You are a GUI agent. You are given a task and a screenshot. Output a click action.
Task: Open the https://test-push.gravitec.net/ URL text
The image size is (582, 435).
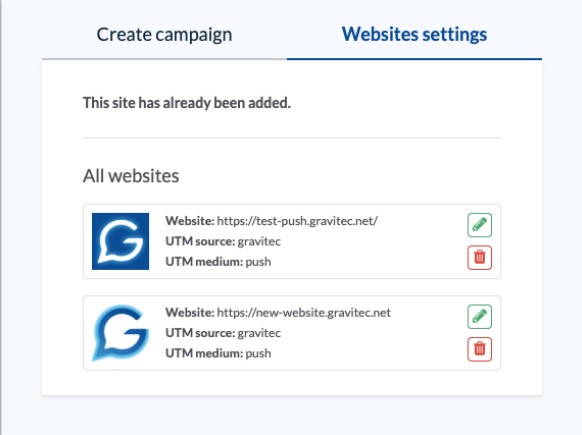pyautogui.click(x=297, y=221)
